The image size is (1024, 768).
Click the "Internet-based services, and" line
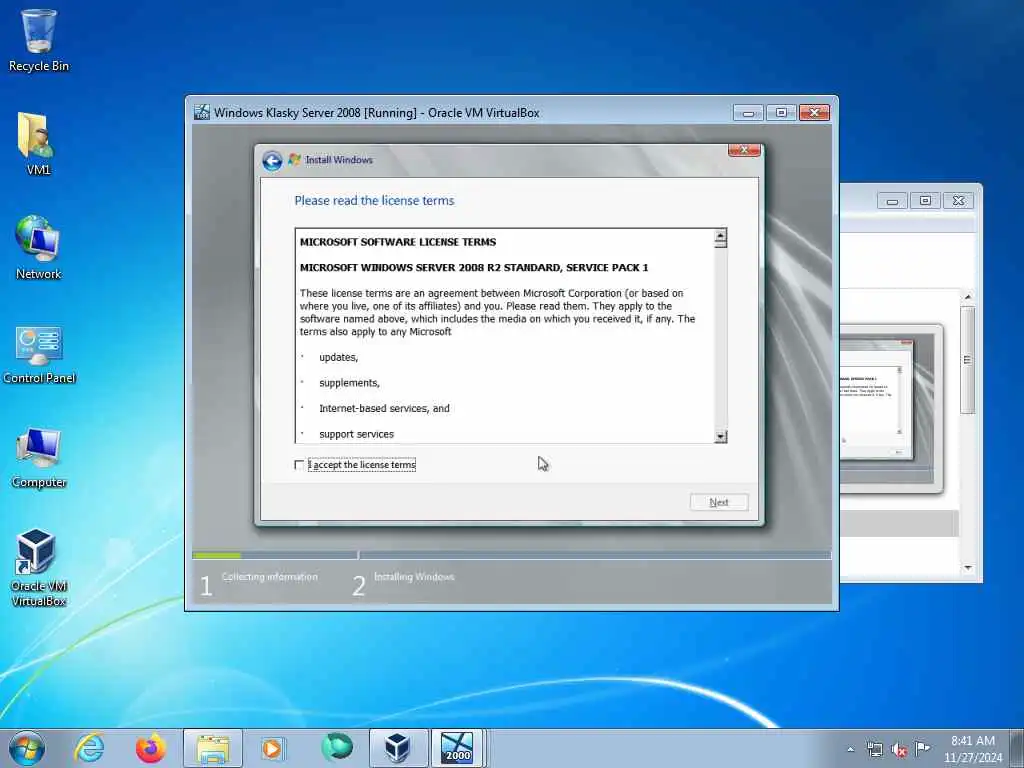click(x=384, y=408)
